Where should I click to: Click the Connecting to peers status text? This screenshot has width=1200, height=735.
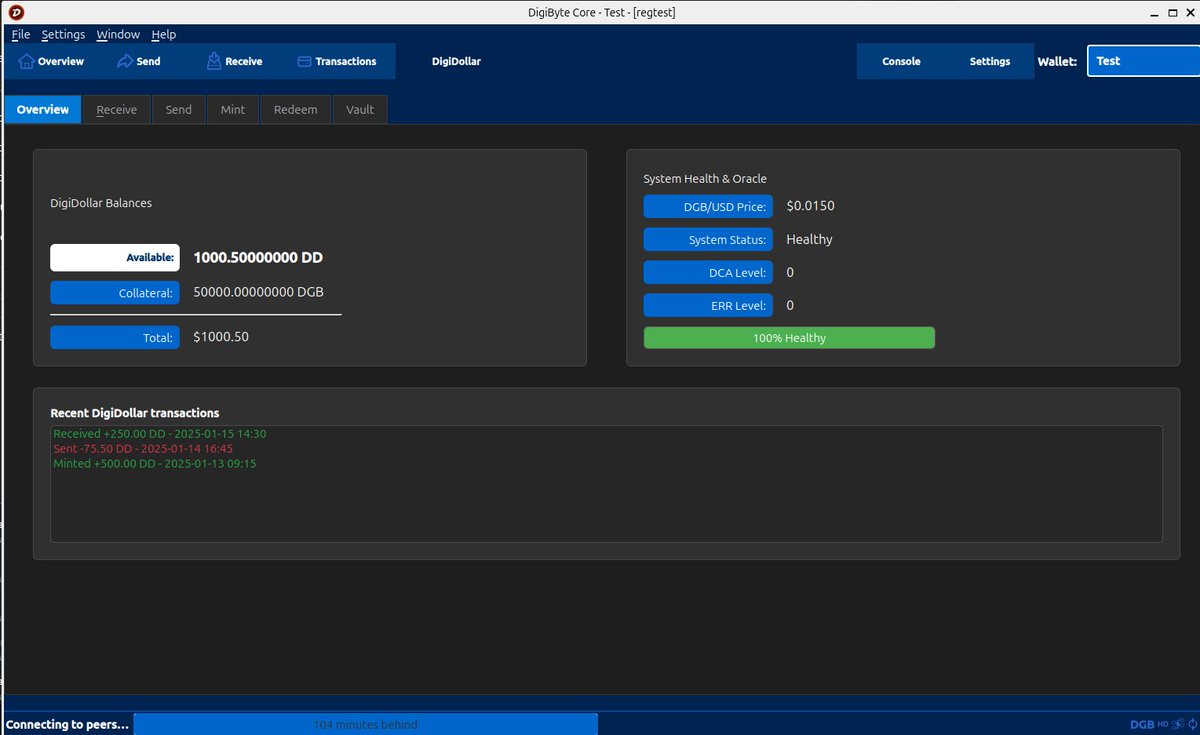pyautogui.click(x=68, y=724)
